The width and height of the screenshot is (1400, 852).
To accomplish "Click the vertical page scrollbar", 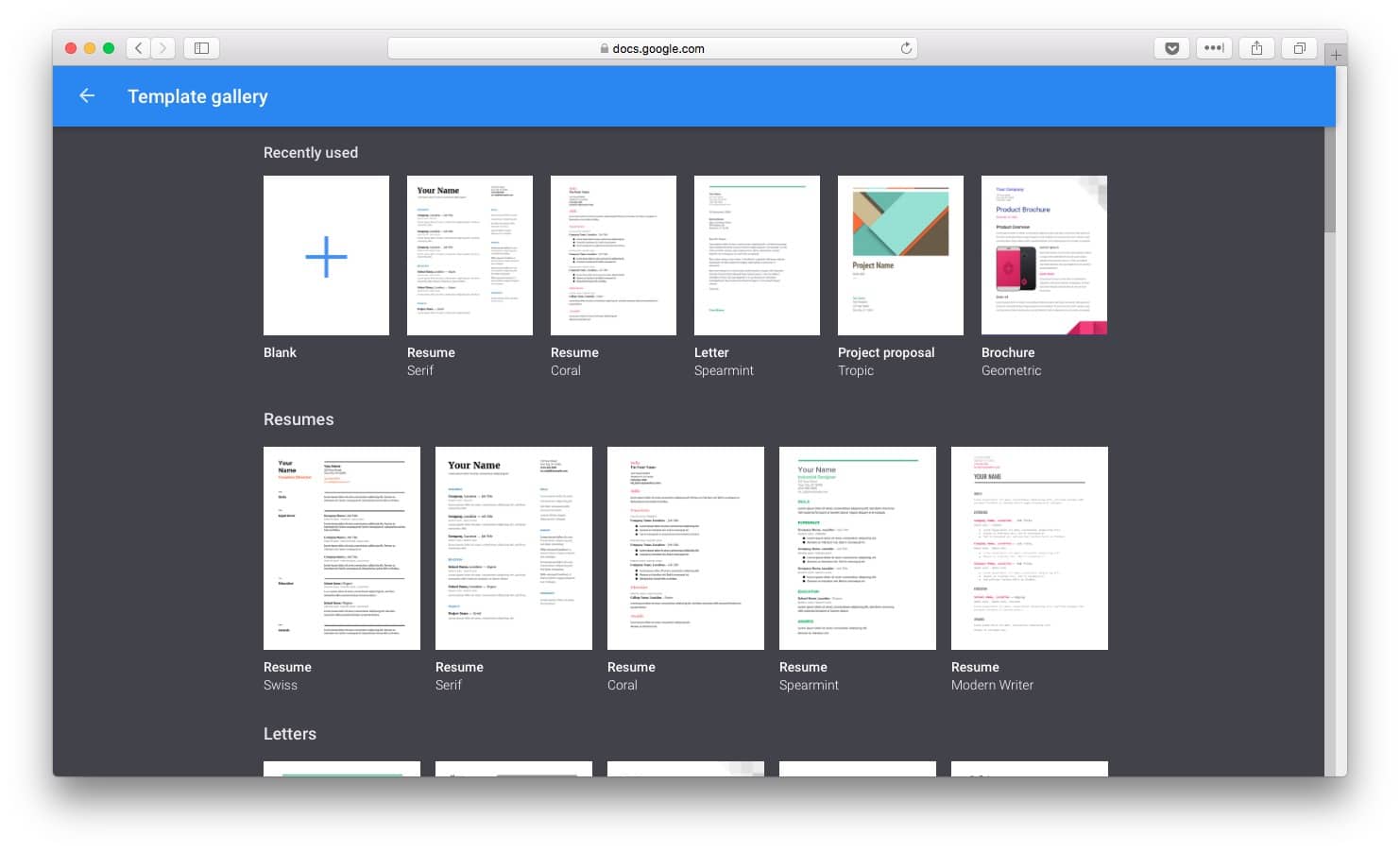I will (1330, 179).
